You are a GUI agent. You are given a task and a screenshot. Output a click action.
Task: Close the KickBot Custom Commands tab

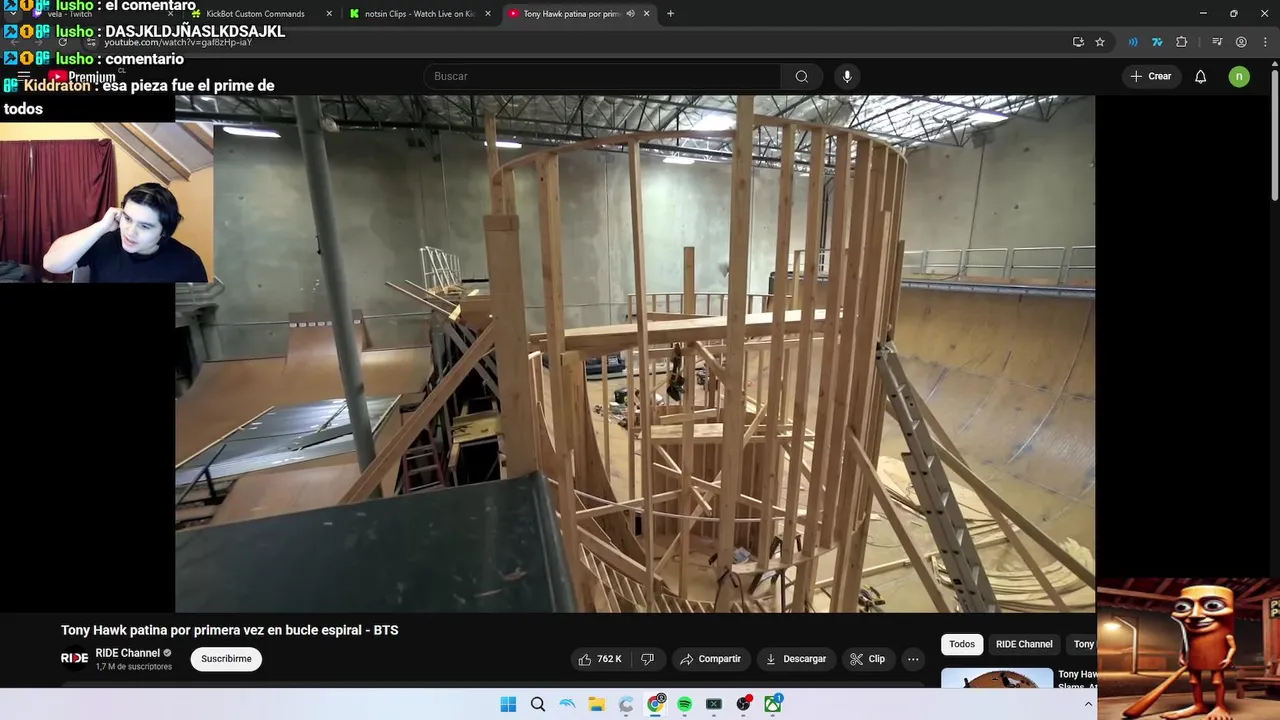pyautogui.click(x=330, y=14)
